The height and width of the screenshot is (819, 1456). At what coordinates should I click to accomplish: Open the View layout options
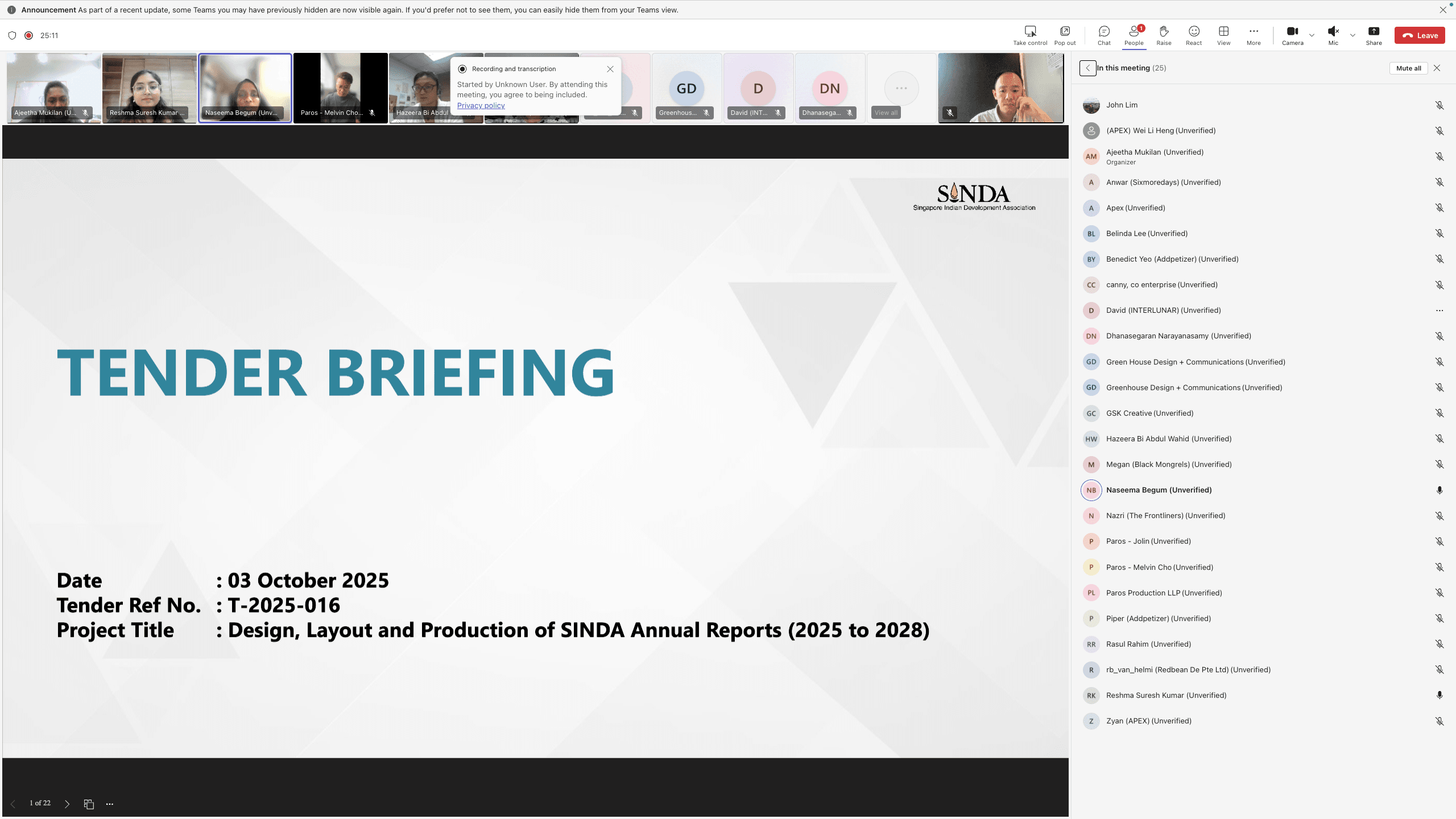(1223, 35)
